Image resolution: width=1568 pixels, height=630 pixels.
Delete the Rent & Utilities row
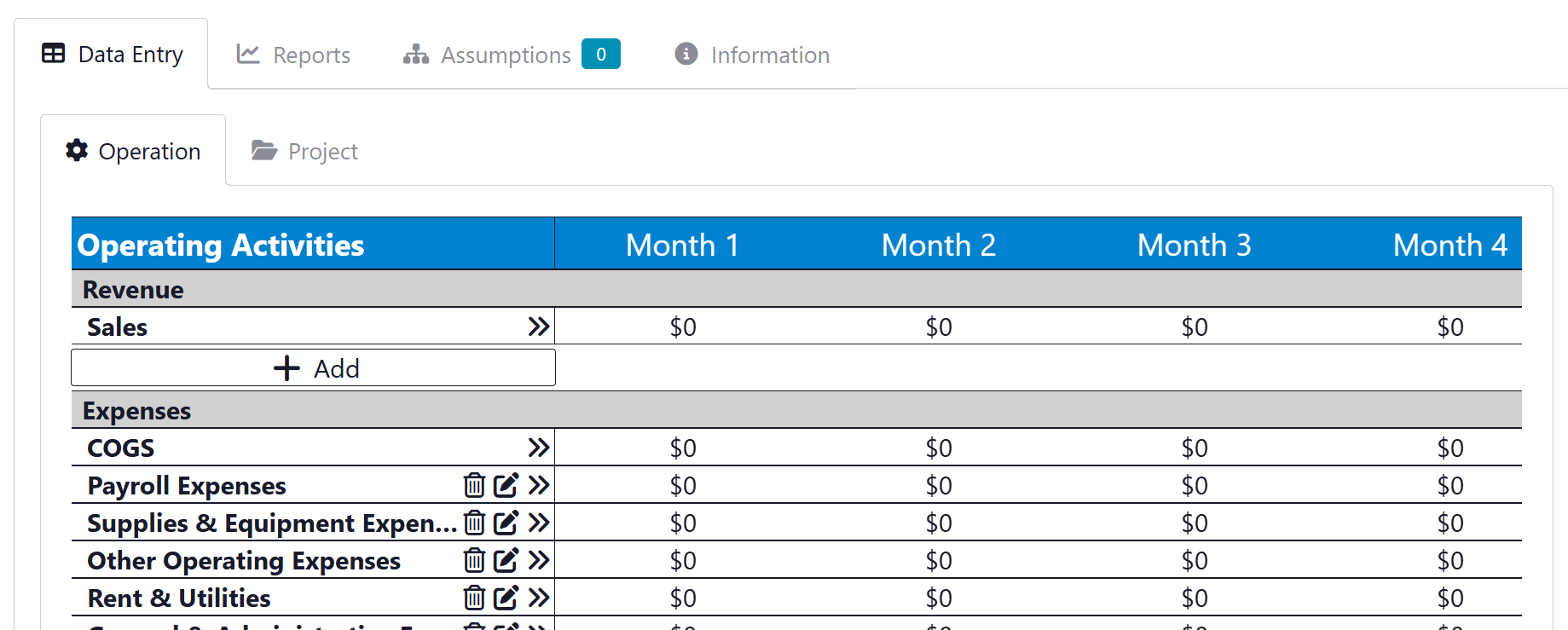coord(474,598)
